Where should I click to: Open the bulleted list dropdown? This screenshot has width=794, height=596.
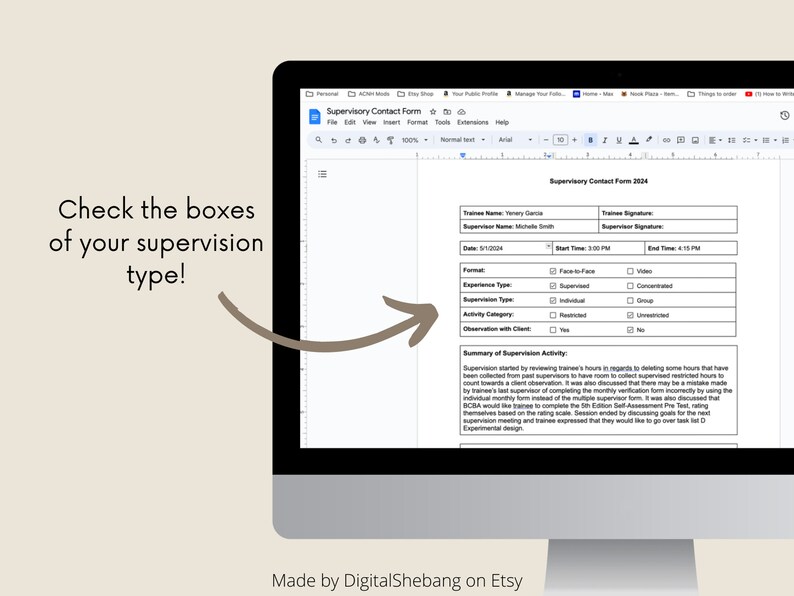775,140
